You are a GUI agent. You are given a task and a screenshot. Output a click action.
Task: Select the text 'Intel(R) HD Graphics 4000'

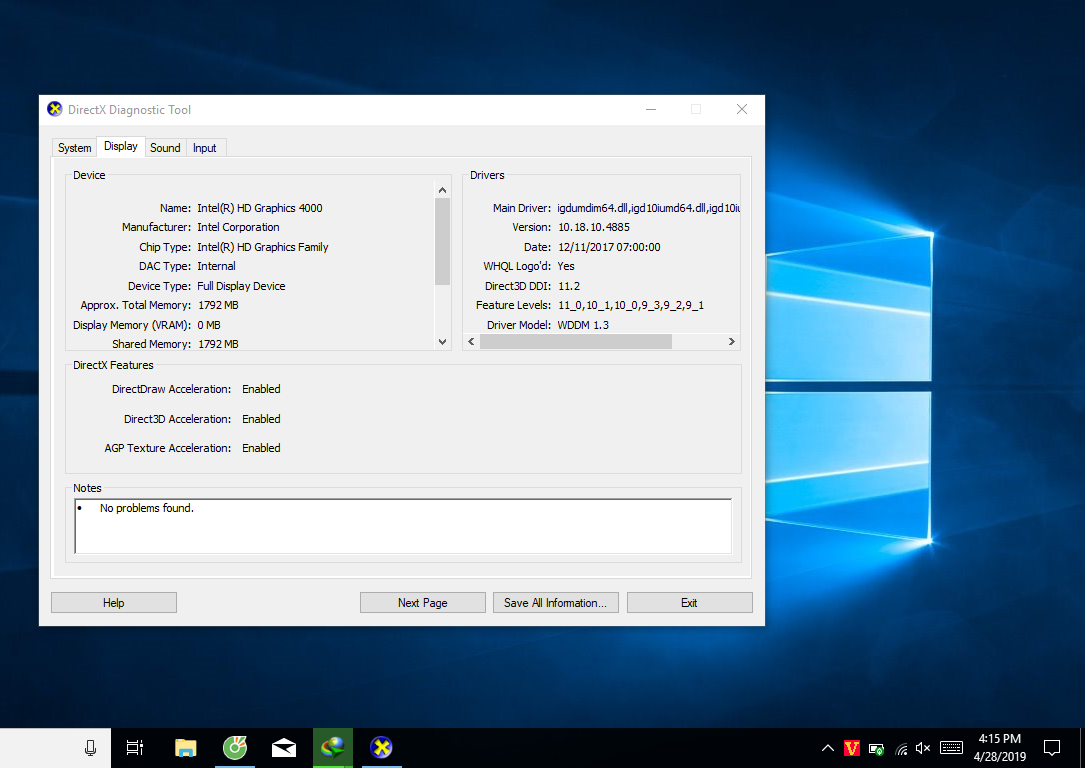[x=259, y=208]
